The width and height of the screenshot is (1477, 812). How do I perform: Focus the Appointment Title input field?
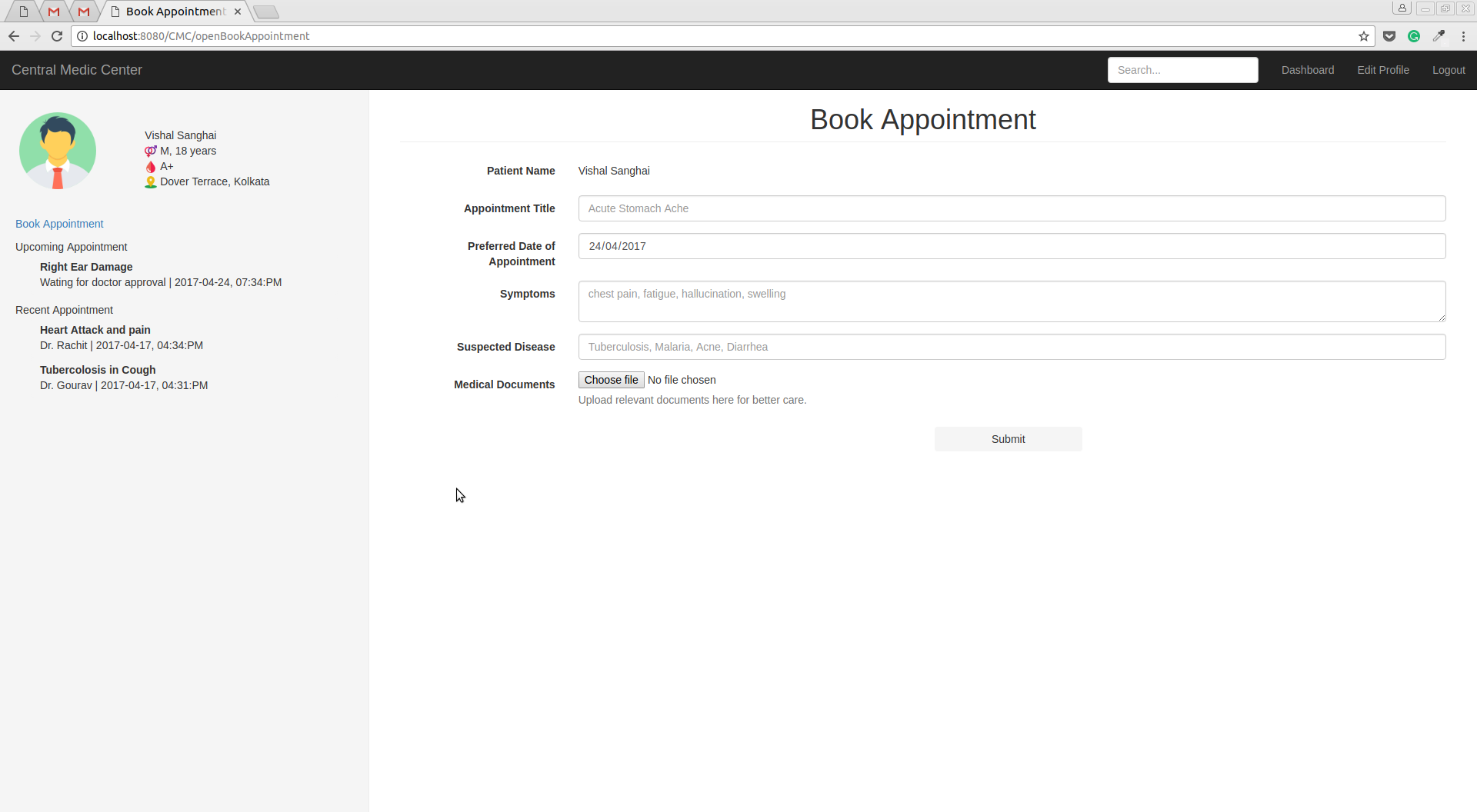pyautogui.click(x=1011, y=208)
